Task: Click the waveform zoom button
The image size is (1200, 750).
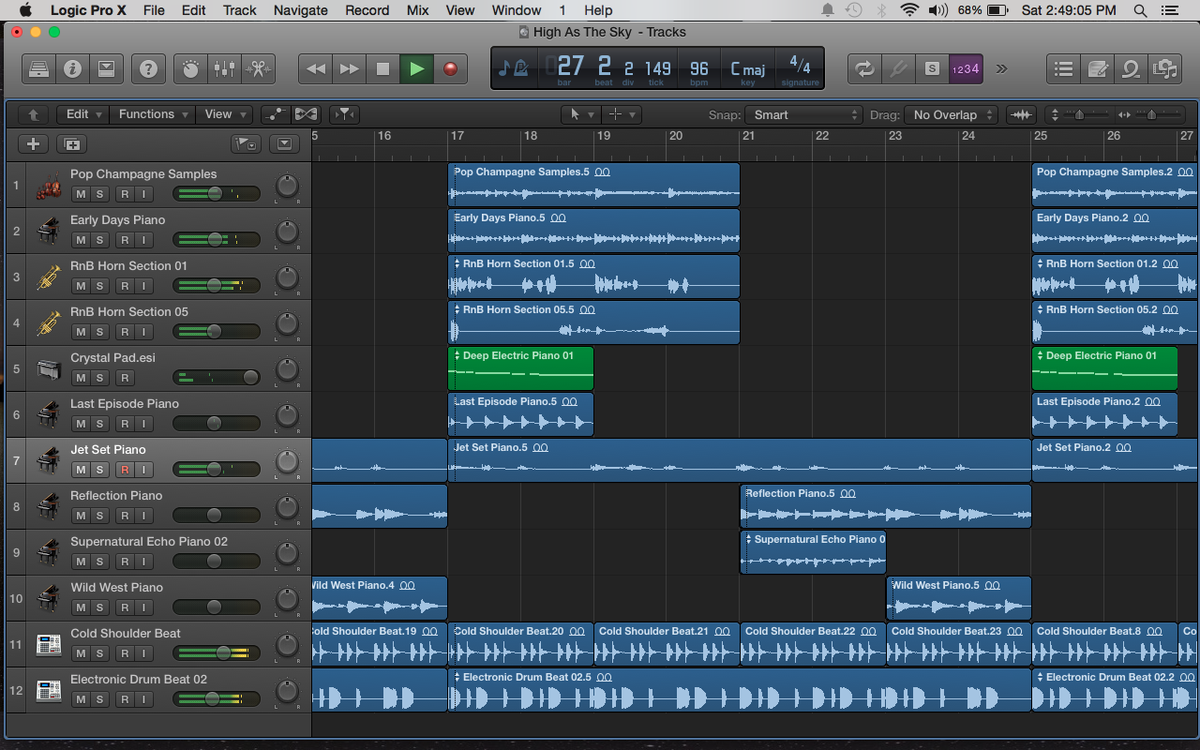Action: click(x=1021, y=115)
